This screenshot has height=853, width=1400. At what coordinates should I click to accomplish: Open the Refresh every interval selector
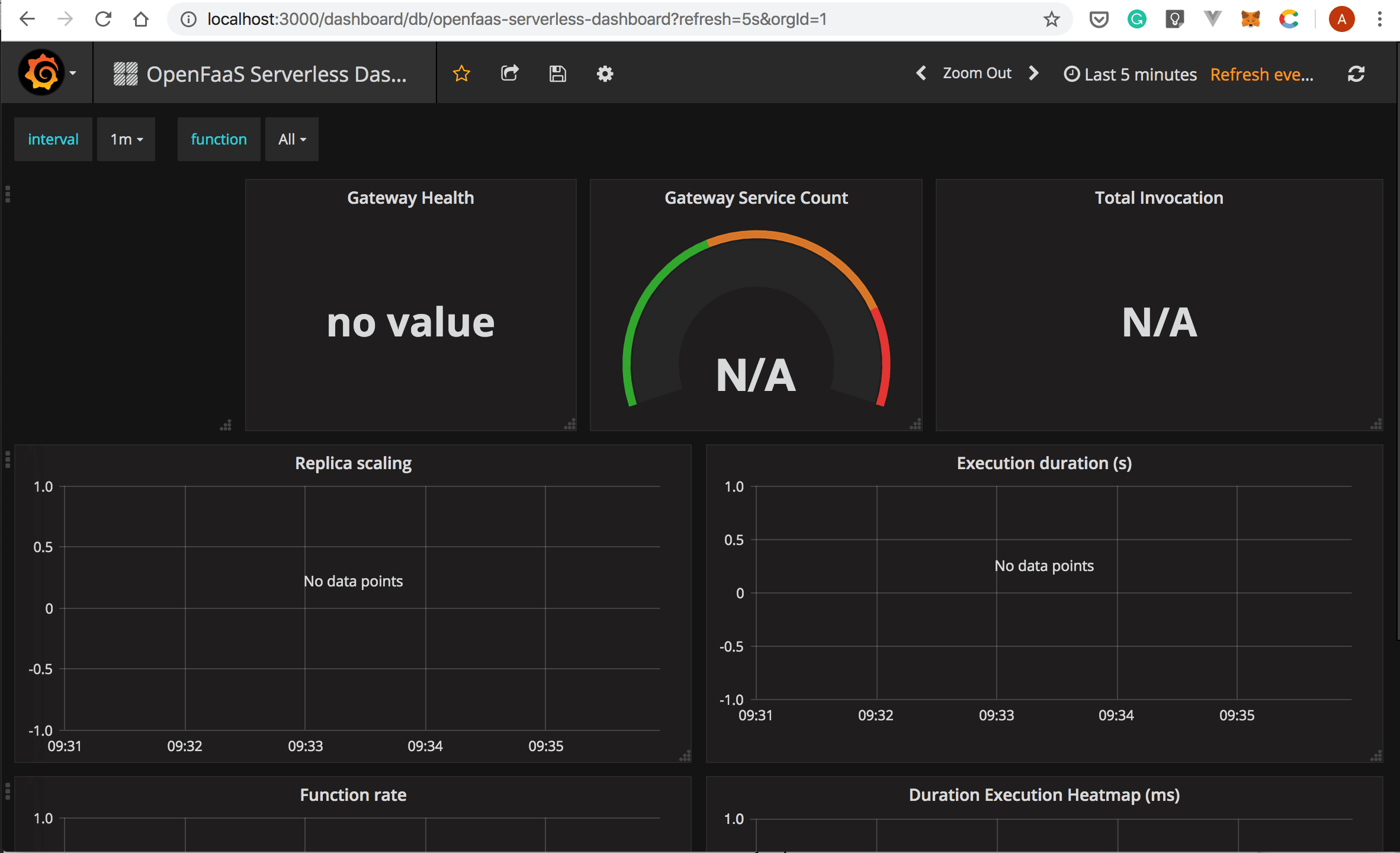tap(1261, 74)
